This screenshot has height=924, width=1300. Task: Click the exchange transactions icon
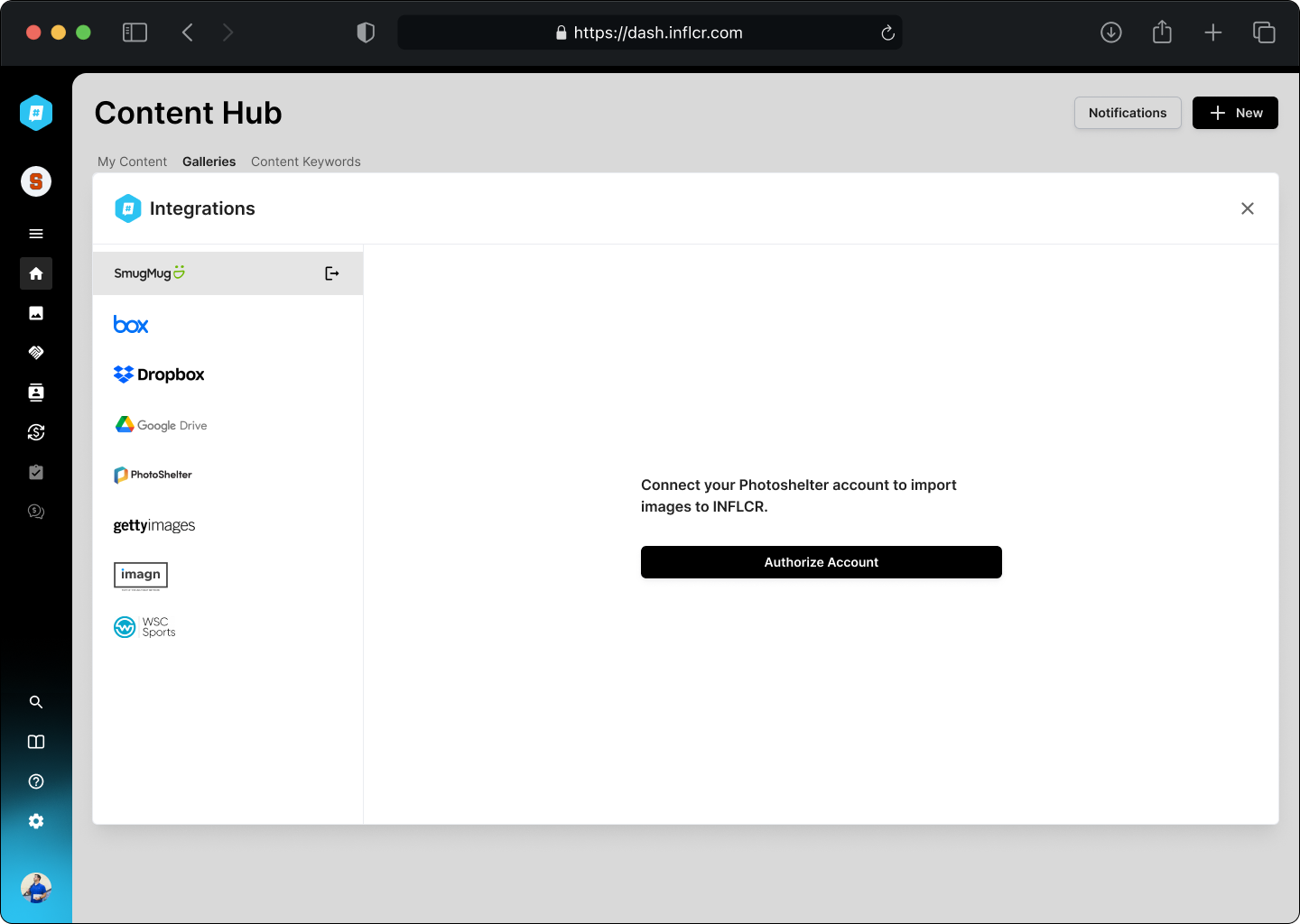(x=36, y=432)
